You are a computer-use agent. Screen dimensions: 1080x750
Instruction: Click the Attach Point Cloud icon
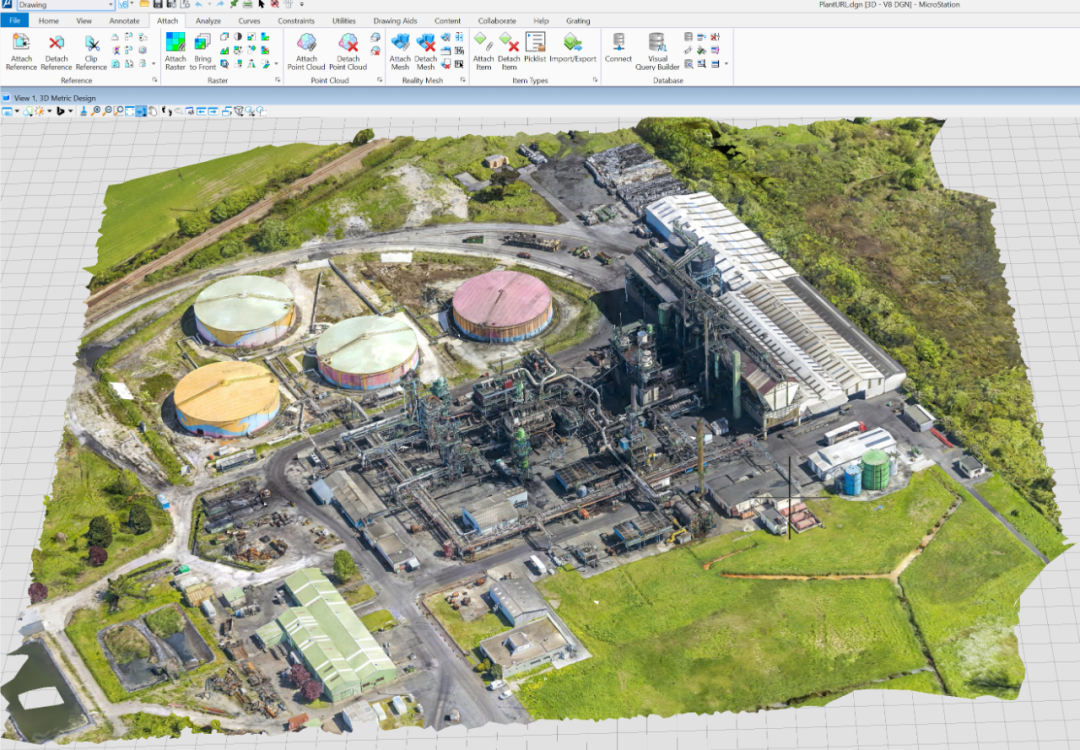click(307, 44)
